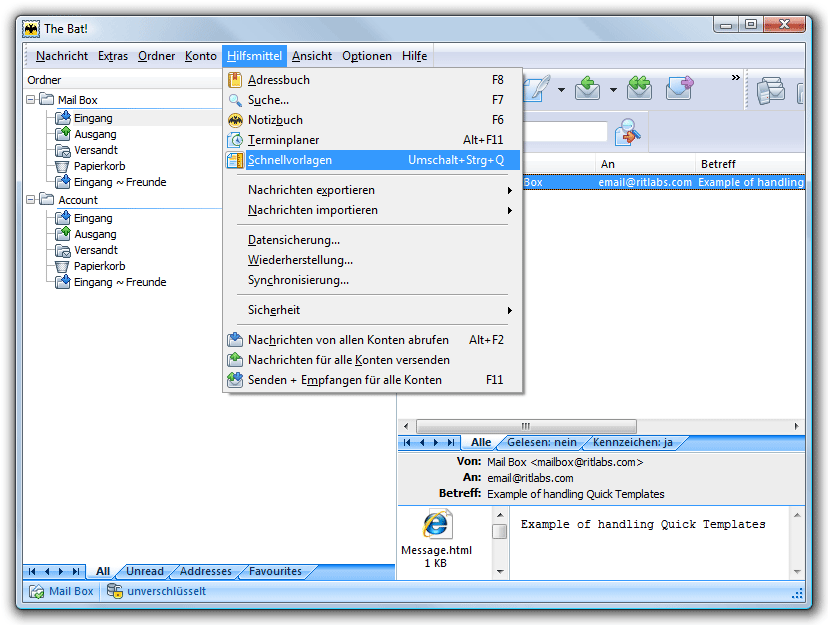The width and height of the screenshot is (828, 625).
Task: Open Datensicherung... dialog
Action: (373, 240)
